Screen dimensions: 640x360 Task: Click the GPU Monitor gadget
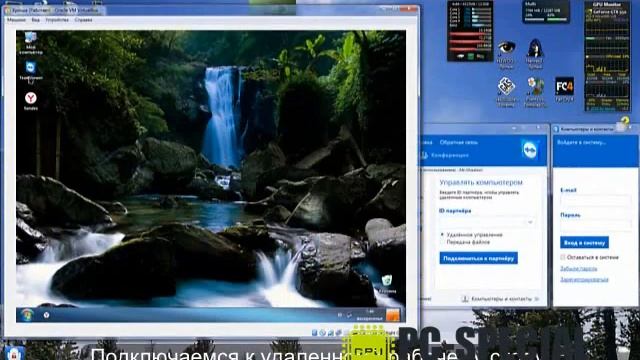[x=607, y=56]
